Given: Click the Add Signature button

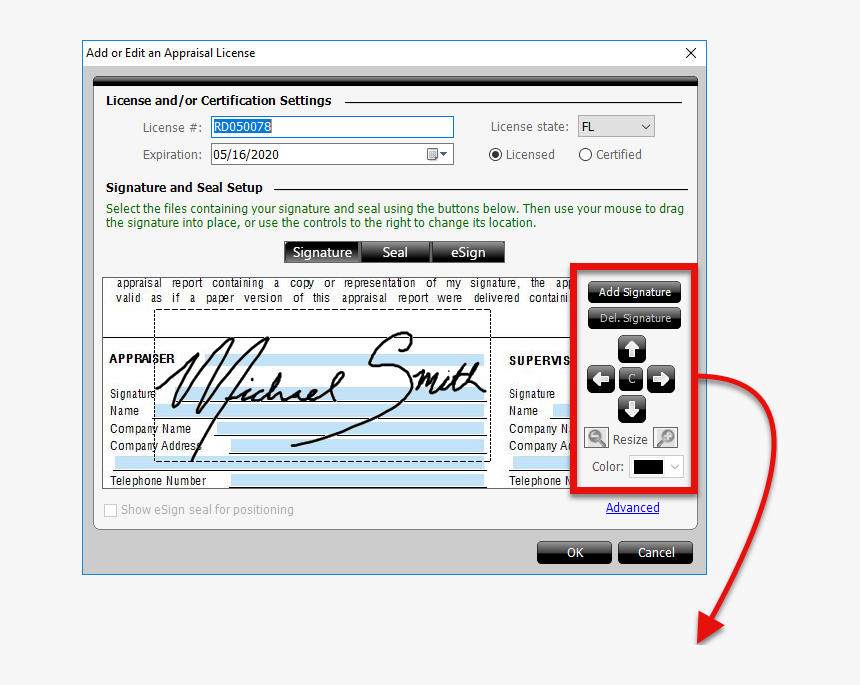Looking at the screenshot, I should 633,292.
